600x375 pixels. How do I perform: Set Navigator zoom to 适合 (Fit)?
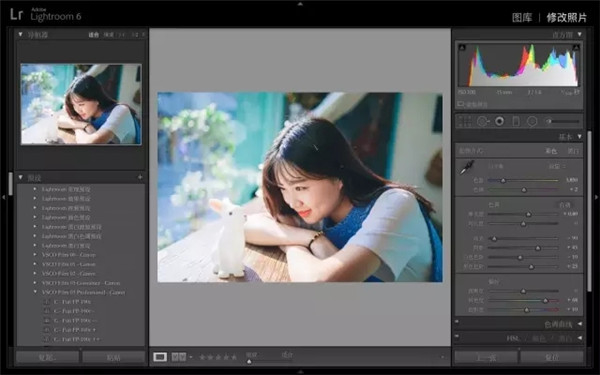coord(94,35)
